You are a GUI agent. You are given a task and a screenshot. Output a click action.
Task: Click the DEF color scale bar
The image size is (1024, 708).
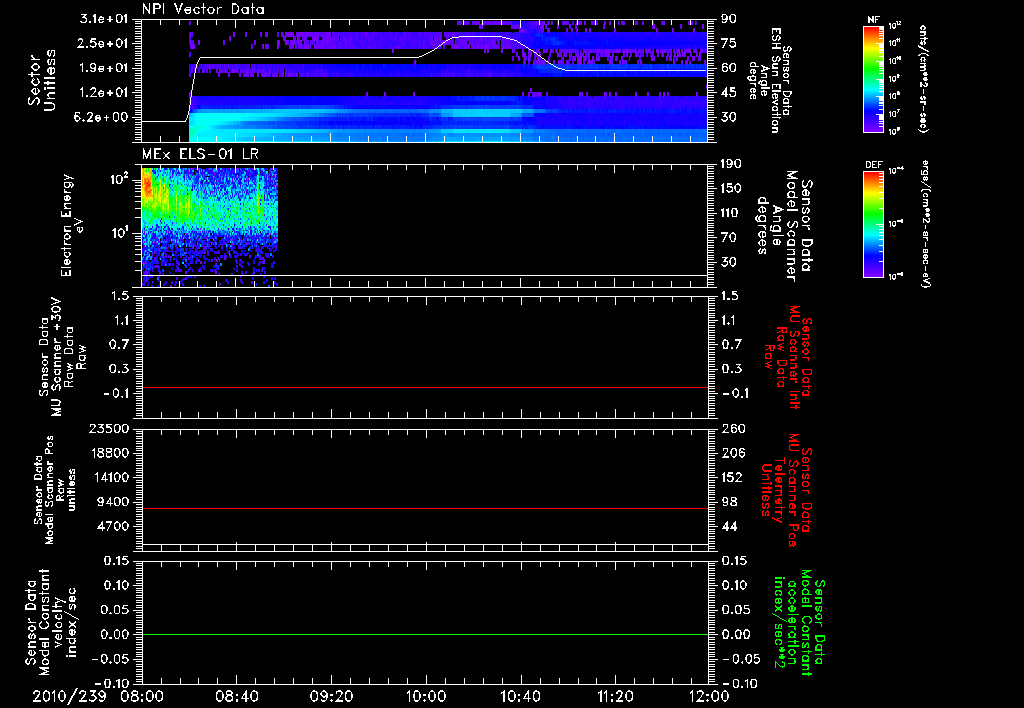[x=873, y=223]
